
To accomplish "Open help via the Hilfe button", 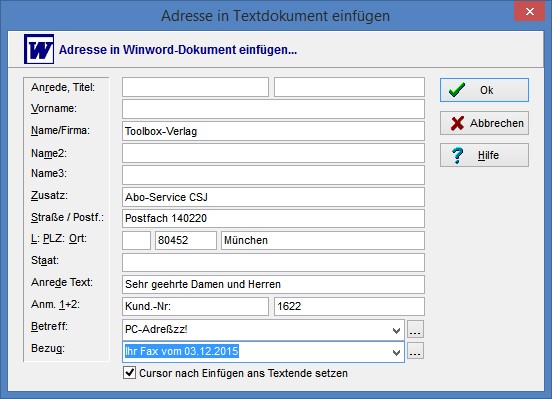I will (x=484, y=155).
